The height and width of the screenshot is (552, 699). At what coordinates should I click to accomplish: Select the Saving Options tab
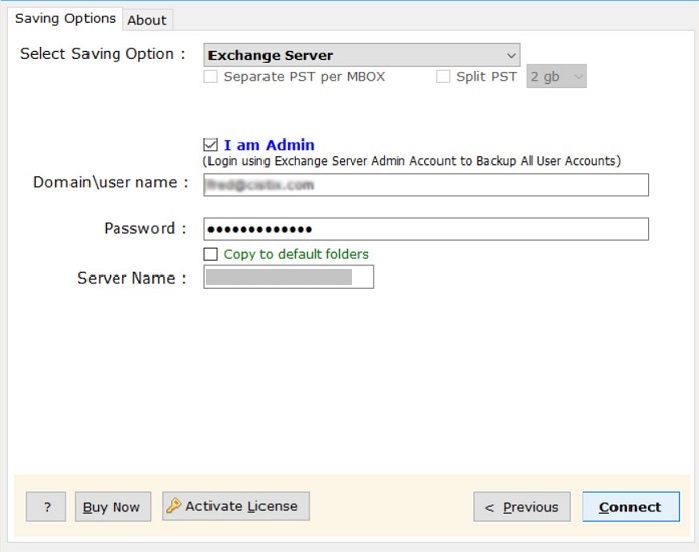65,19
